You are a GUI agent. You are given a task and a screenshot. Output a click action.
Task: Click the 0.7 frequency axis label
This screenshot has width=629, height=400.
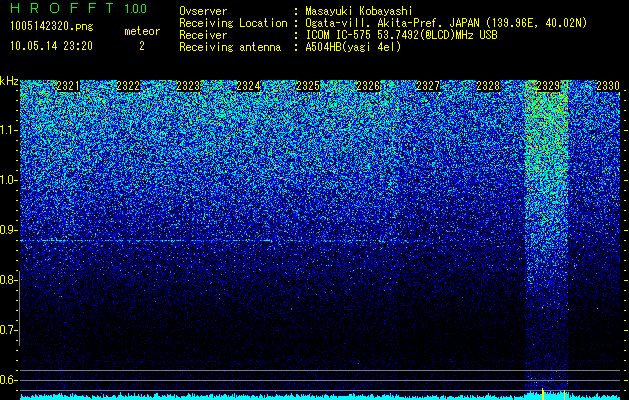coord(7,330)
